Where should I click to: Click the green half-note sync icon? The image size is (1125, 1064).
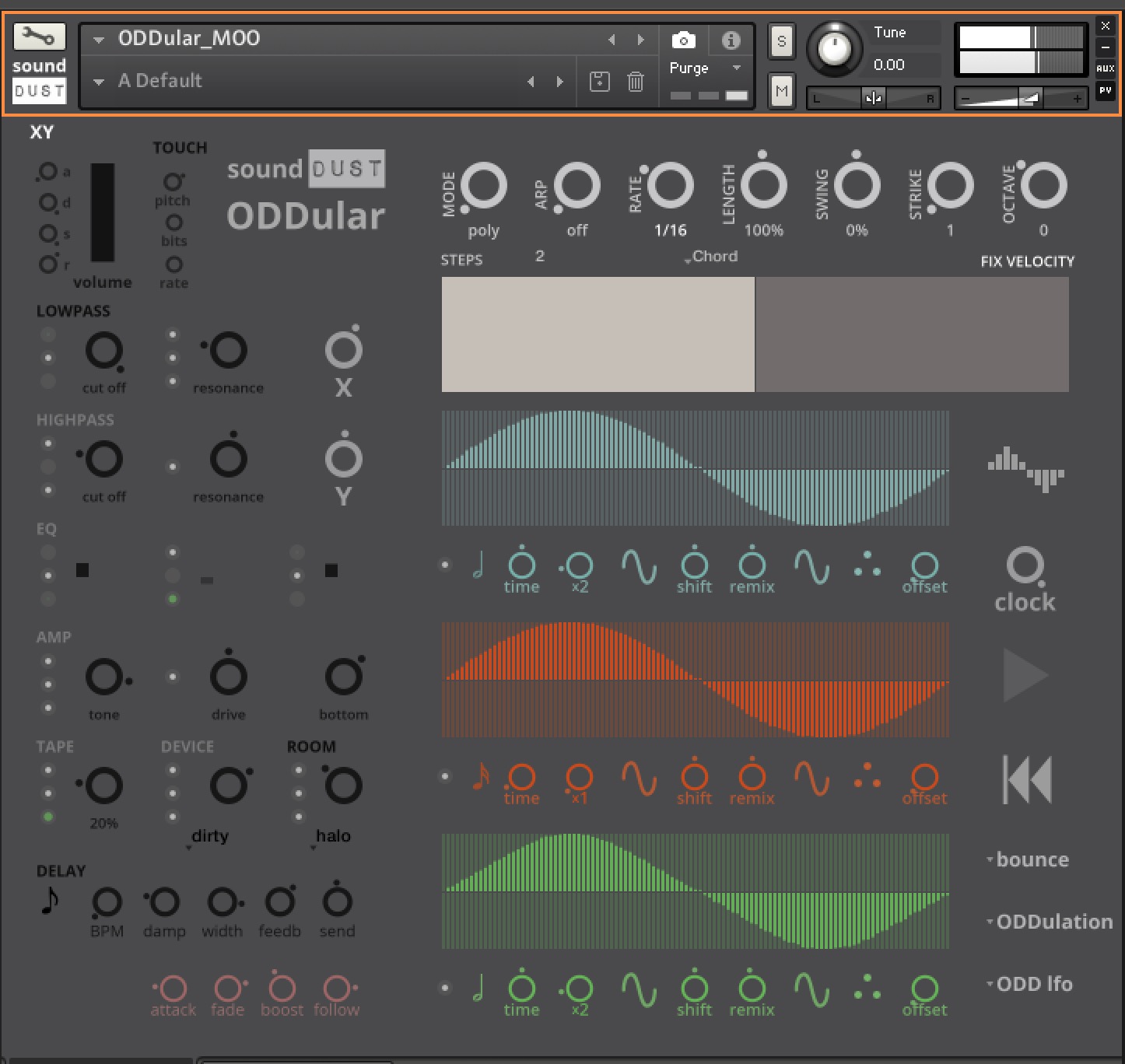pyautogui.click(x=478, y=988)
